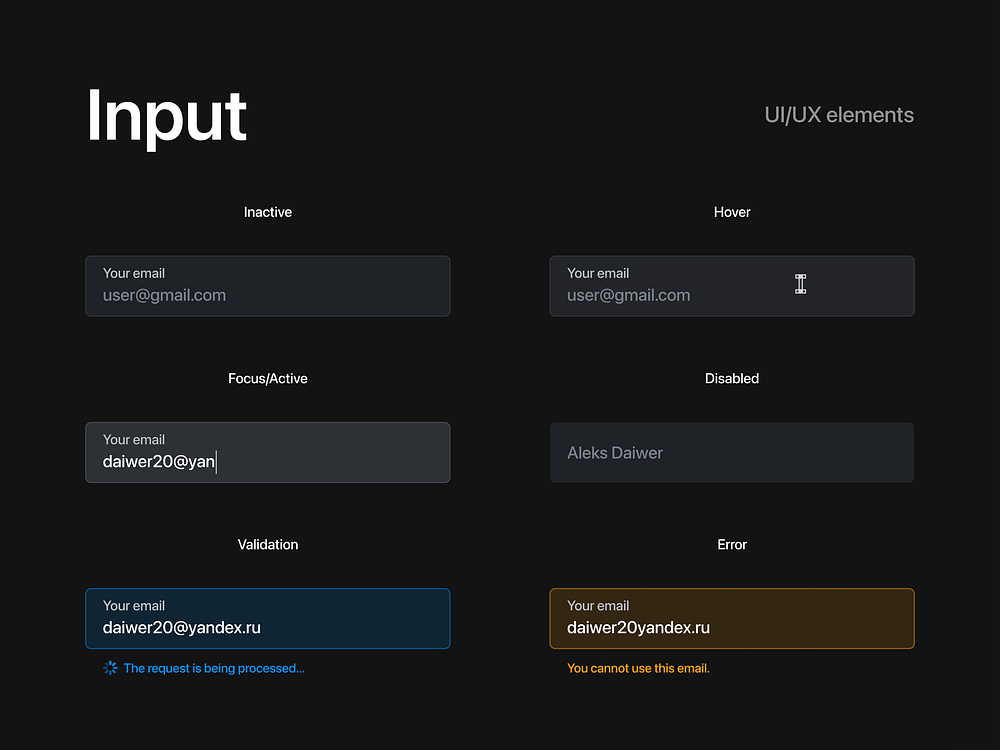Click the I-beam cursor icon in Hover field
1000x750 pixels.
pos(800,284)
